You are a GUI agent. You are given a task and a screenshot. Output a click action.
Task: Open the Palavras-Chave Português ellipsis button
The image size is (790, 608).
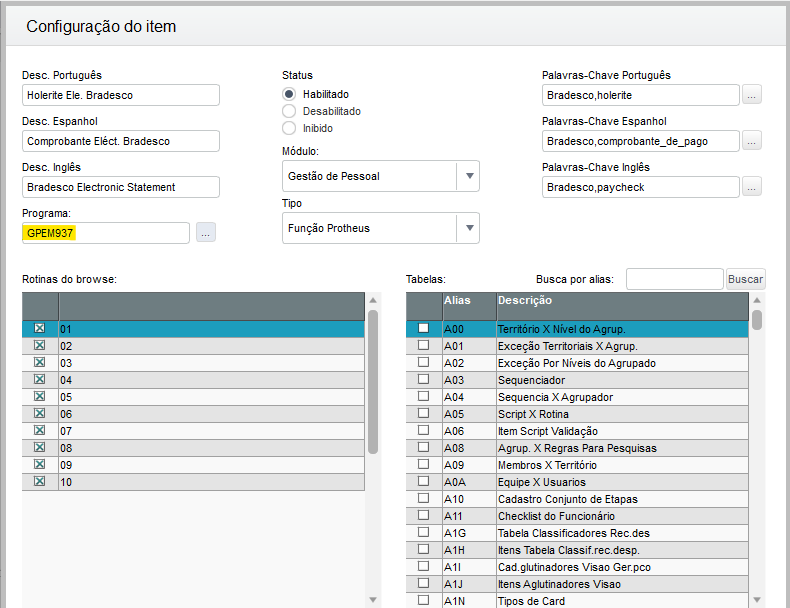(x=751, y=95)
